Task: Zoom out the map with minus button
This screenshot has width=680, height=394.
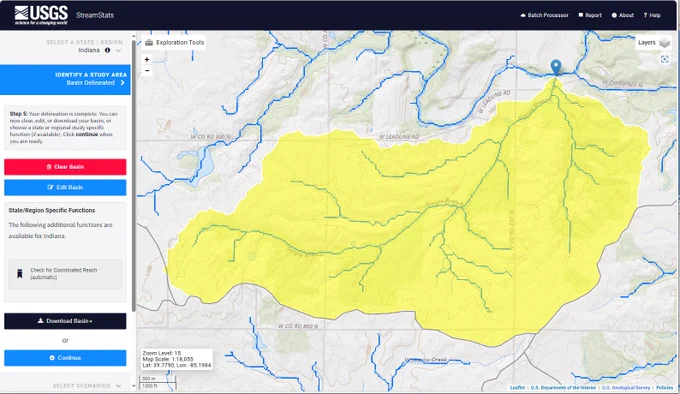Action: [x=147, y=70]
